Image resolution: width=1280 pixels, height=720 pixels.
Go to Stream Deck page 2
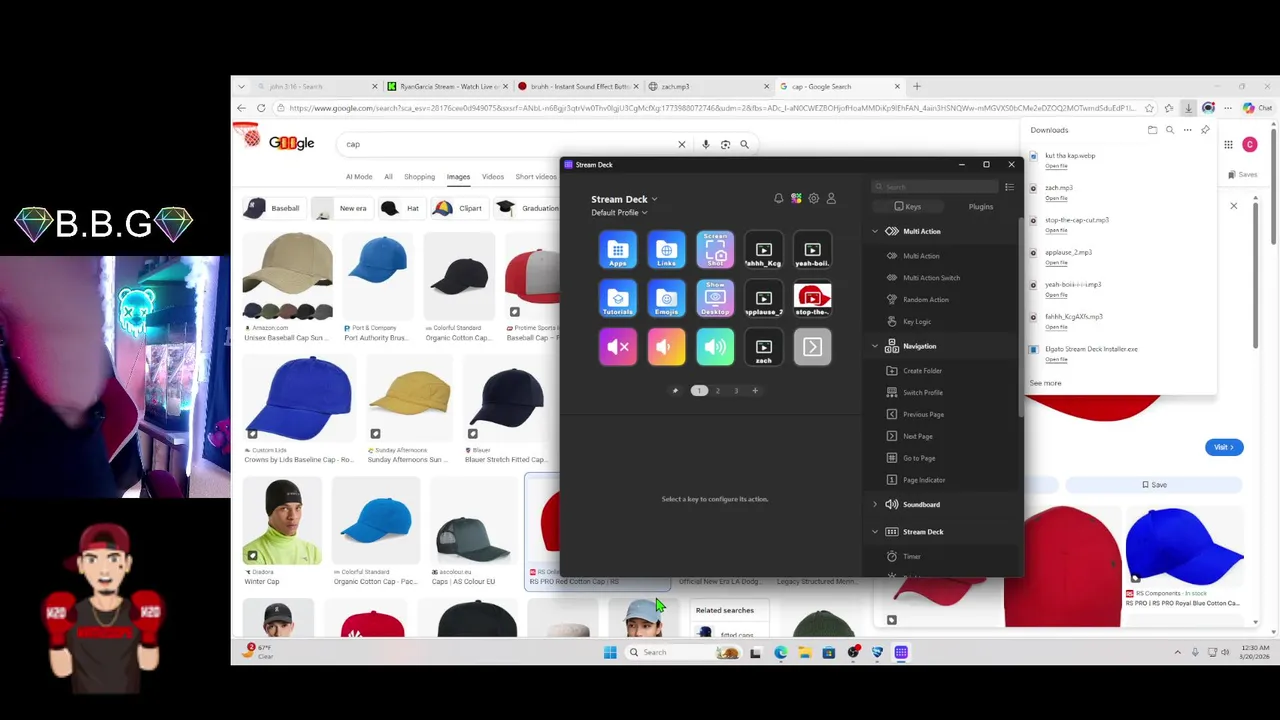[717, 391]
